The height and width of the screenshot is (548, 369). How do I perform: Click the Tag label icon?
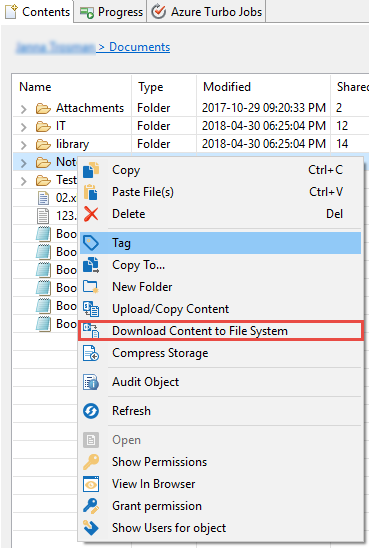point(91,243)
